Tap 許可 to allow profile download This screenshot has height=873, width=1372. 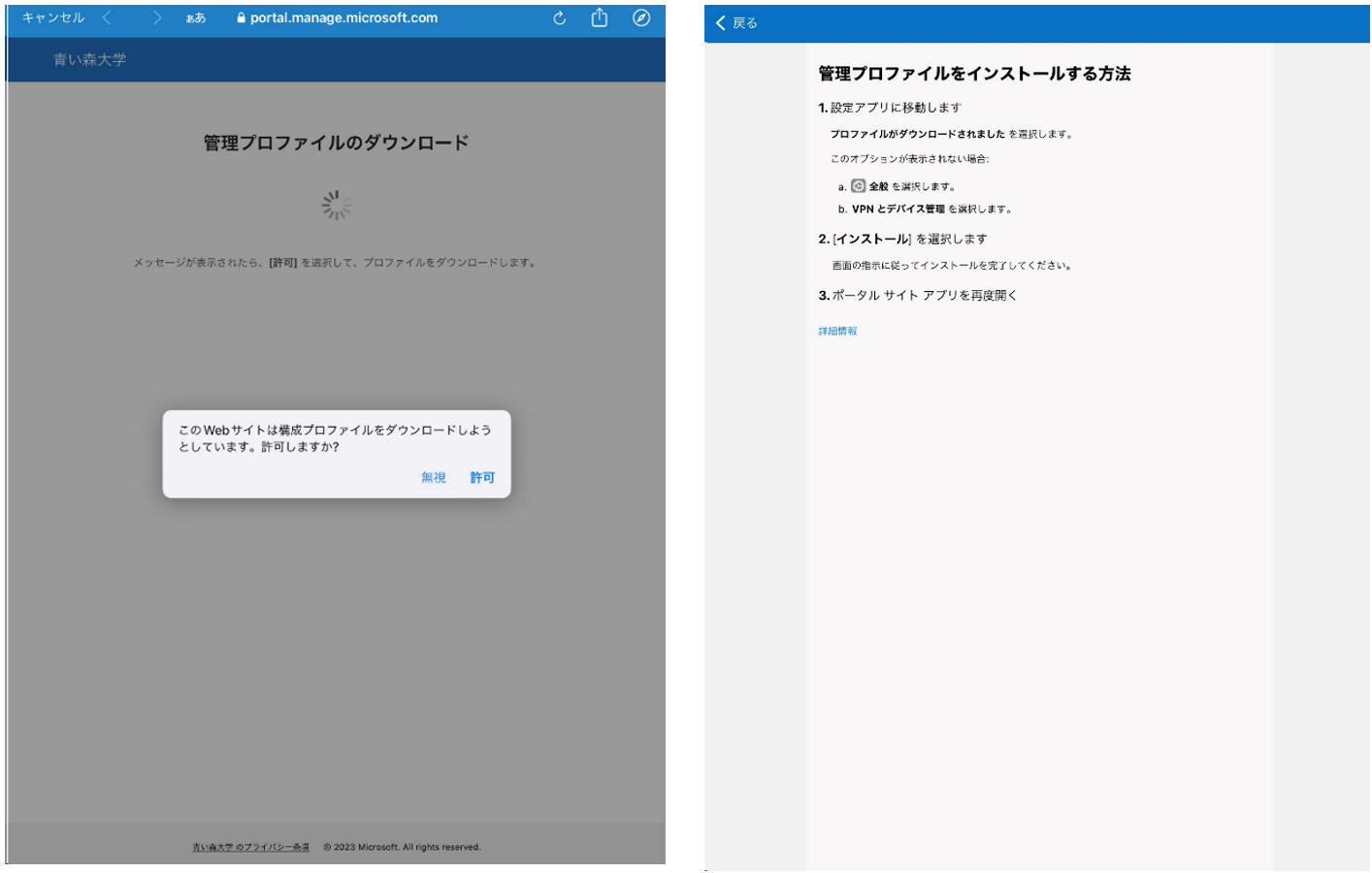pyautogui.click(x=482, y=477)
